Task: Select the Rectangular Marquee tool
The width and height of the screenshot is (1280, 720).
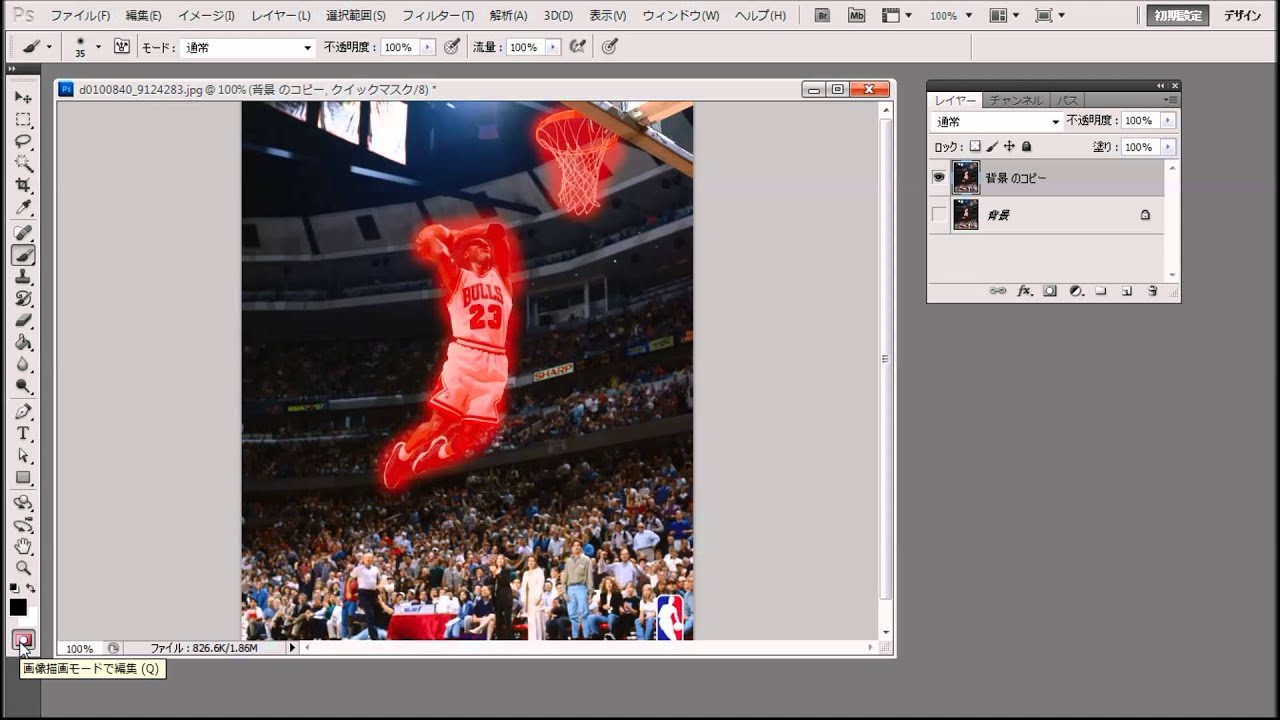Action: click(x=23, y=119)
